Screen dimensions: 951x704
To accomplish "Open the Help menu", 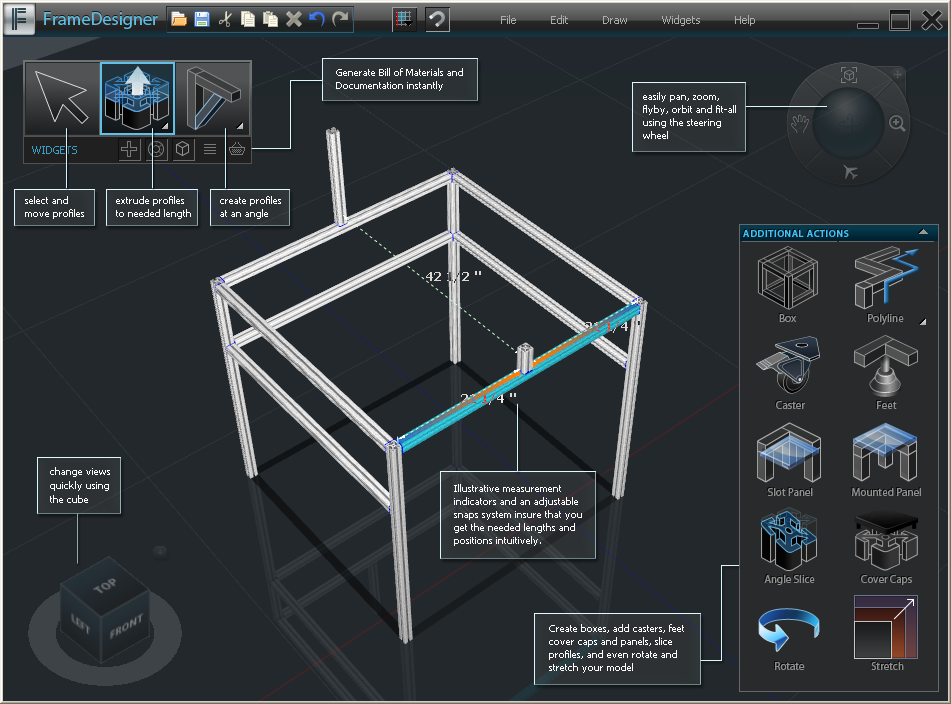I will coord(744,20).
